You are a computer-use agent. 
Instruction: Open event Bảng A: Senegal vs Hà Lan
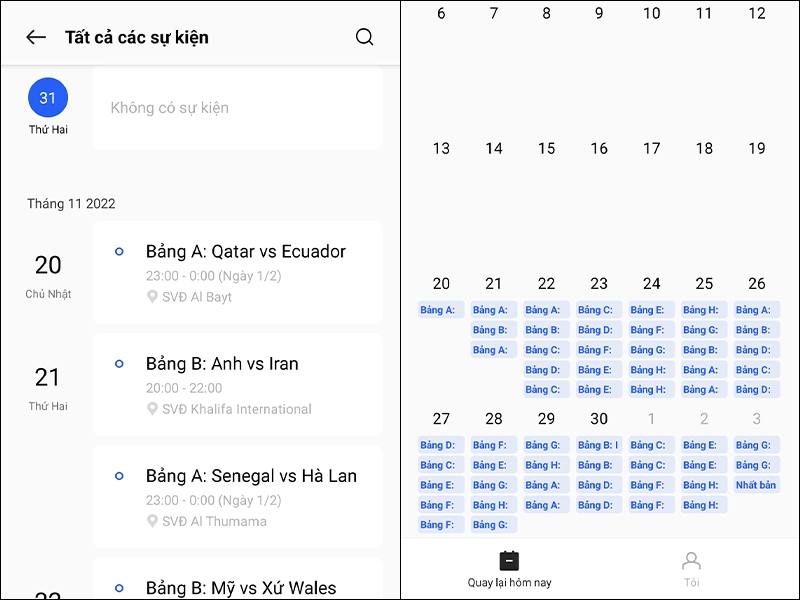click(251, 476)
